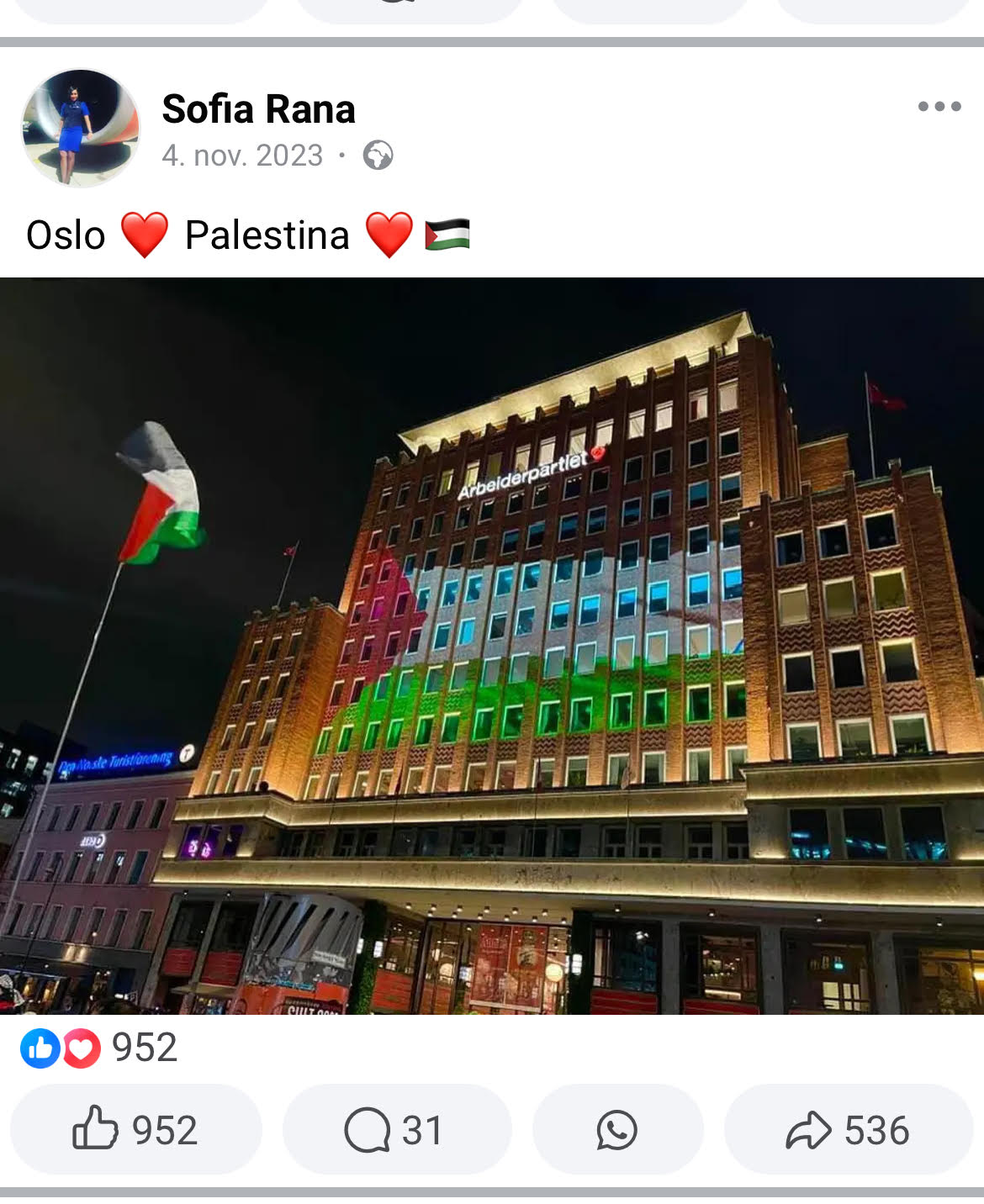Tap the 952 like count button

click(136, 1129)
